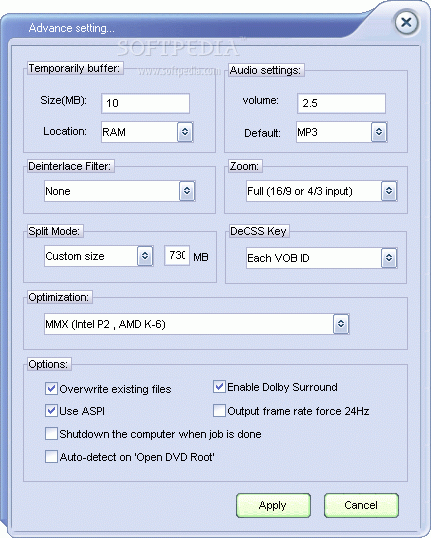
Task: Enable Auto-detect on 'Open DVD Root'
Action: 51,457
